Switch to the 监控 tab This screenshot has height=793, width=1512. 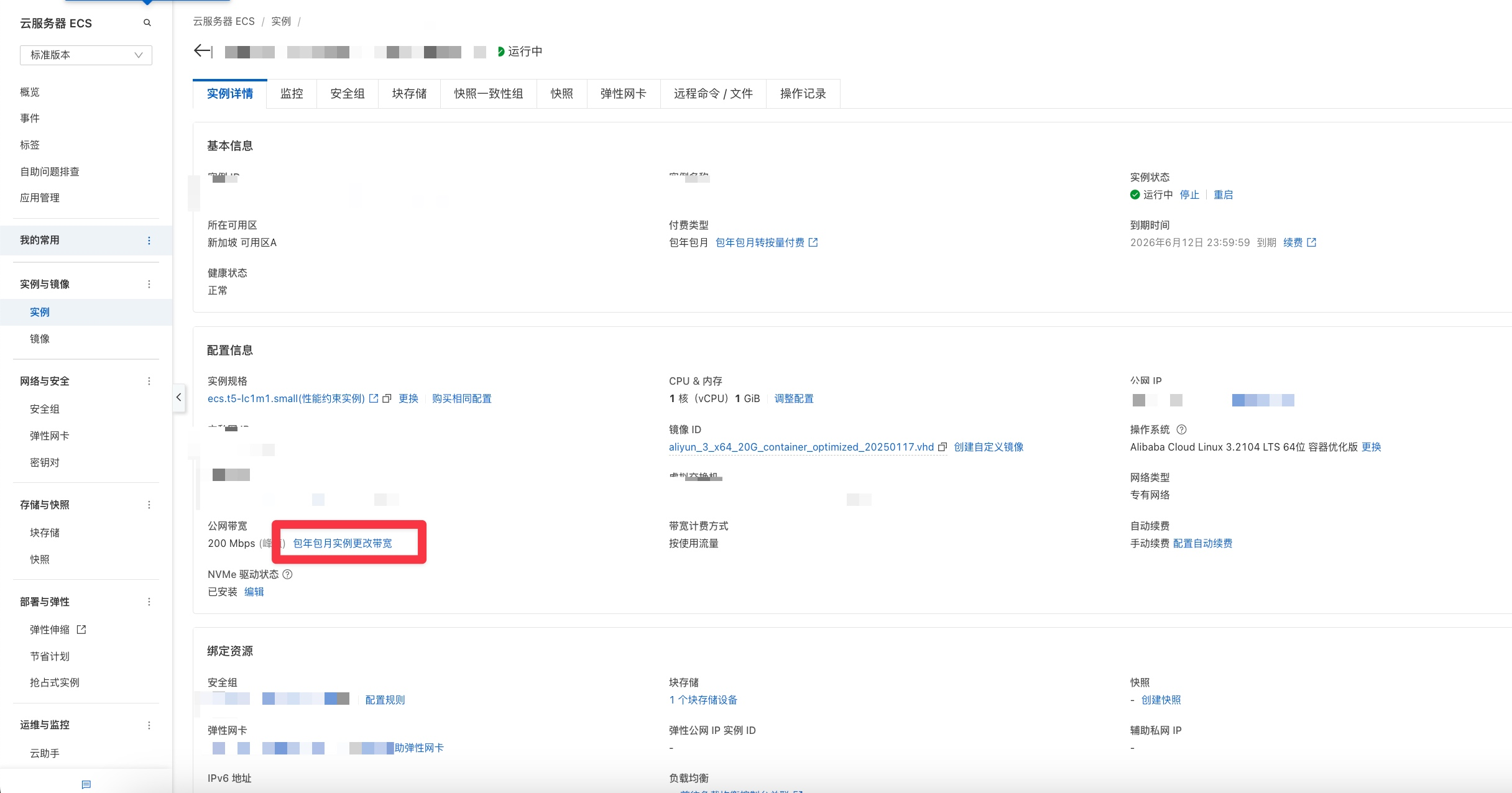(x=292, y=94)
